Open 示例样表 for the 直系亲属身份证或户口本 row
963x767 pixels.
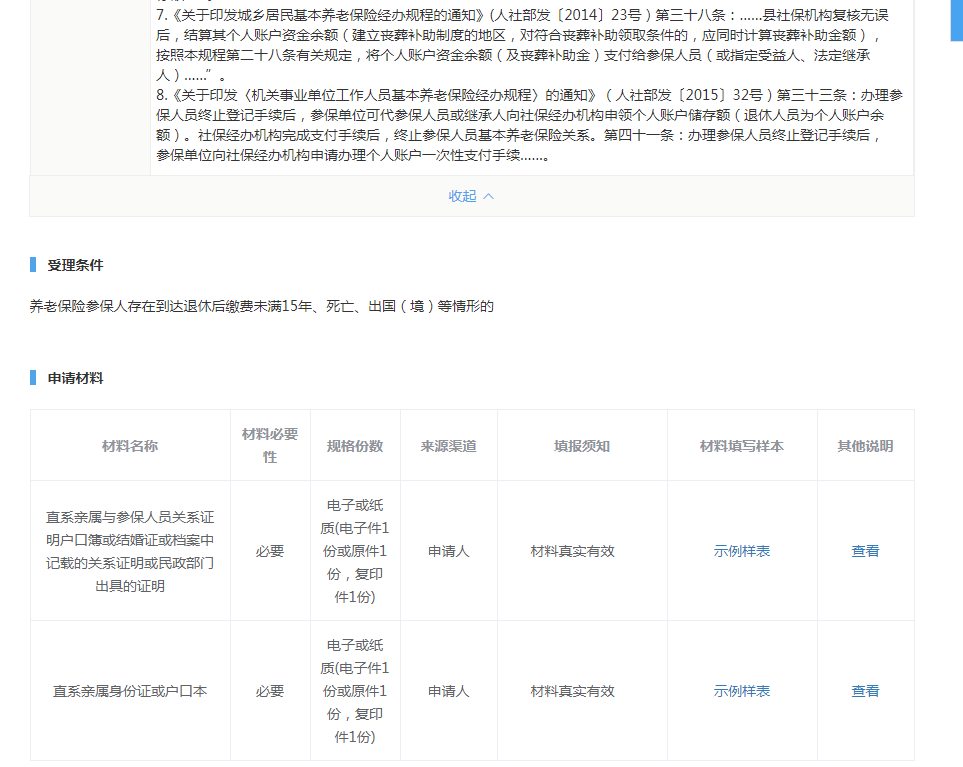click(742, 691)
